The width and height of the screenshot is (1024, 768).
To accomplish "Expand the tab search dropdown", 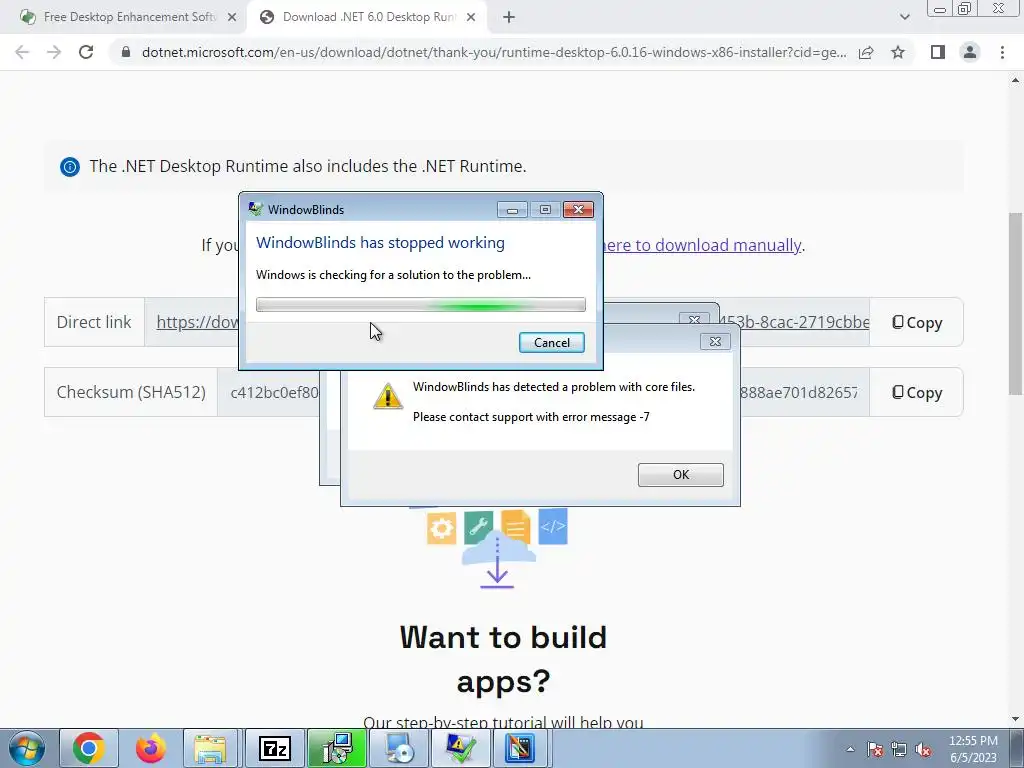I will tap(904, 17).
